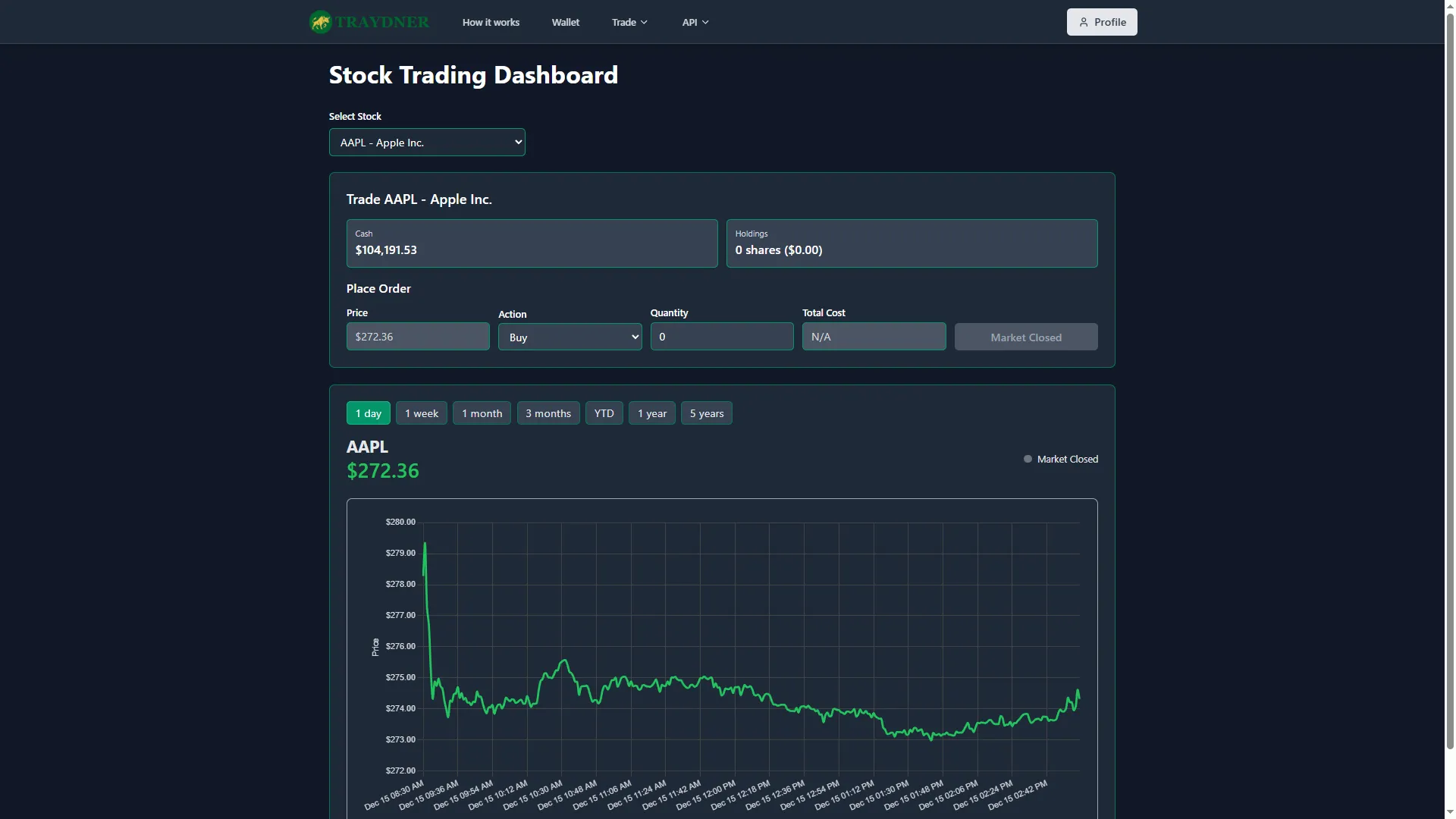Expand the Trade menu
Screen dimensions: 1456x819
coord(629,22)
